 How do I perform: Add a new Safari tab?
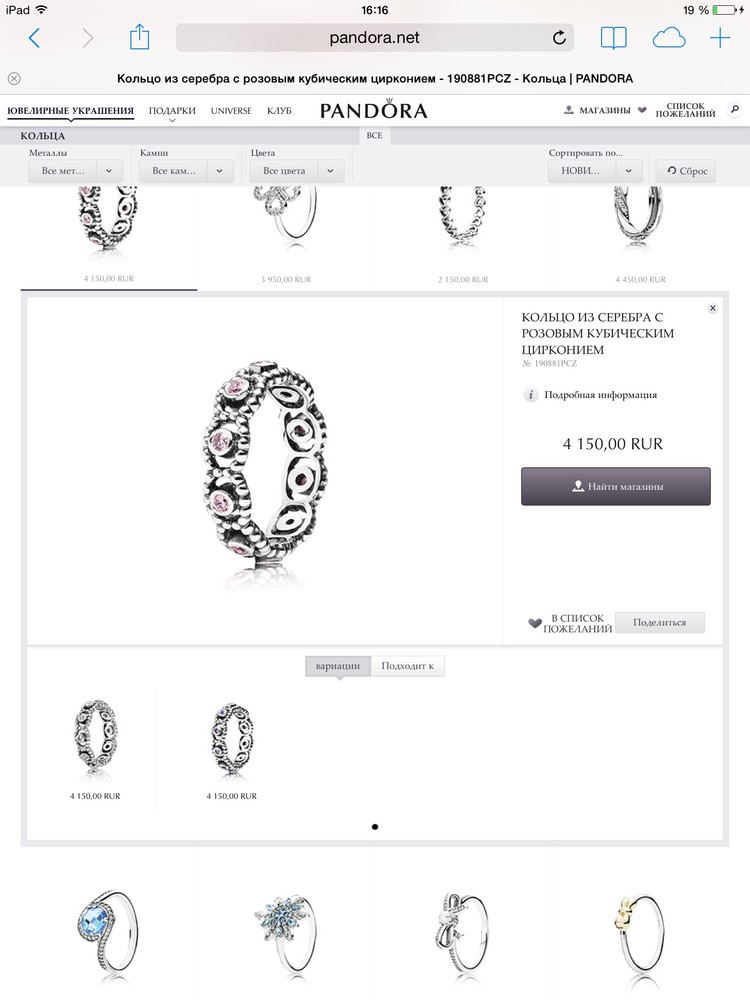[720, 38]
